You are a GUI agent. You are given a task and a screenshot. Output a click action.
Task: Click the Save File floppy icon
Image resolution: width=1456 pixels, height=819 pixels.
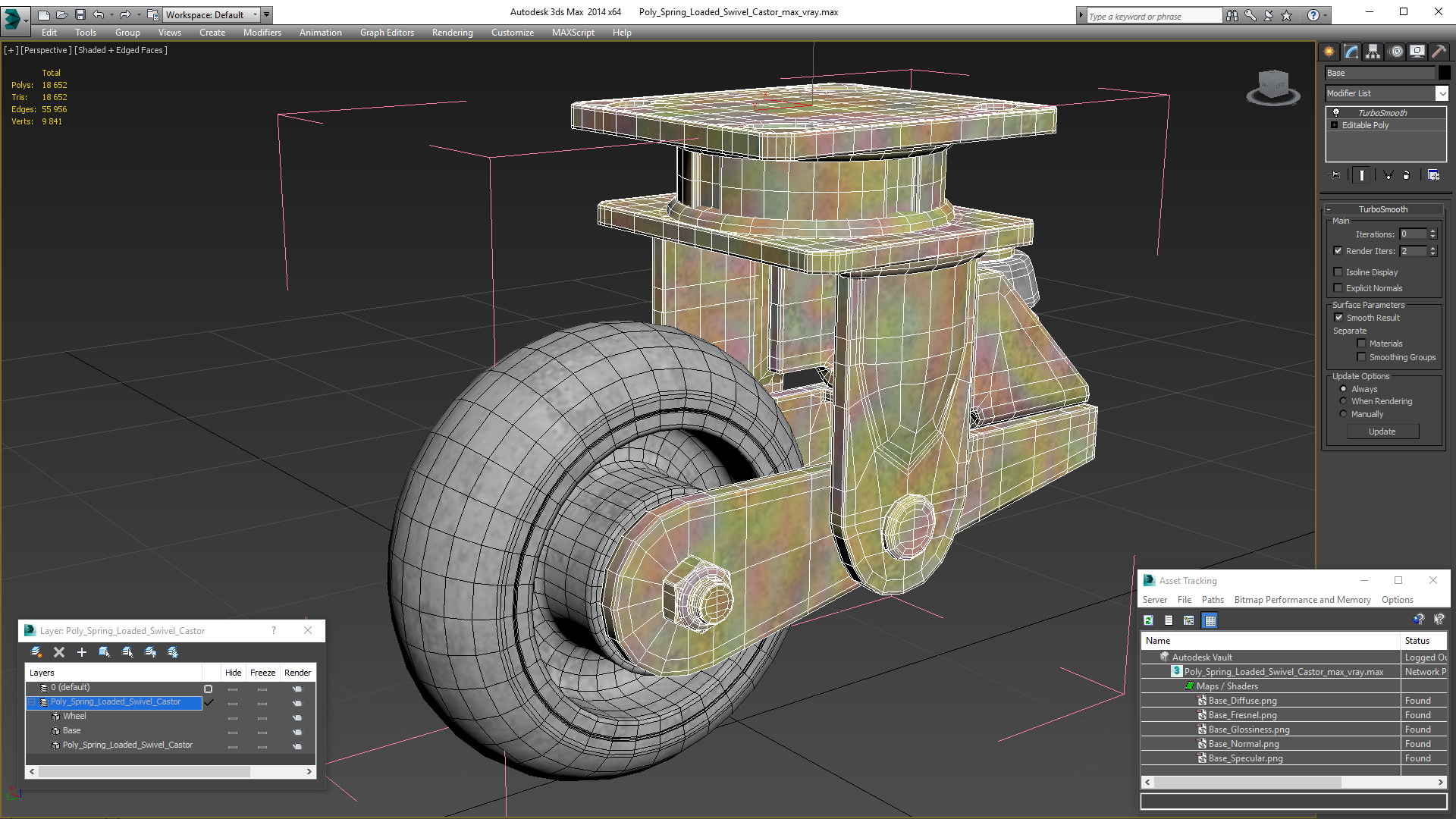click(80, 14)
